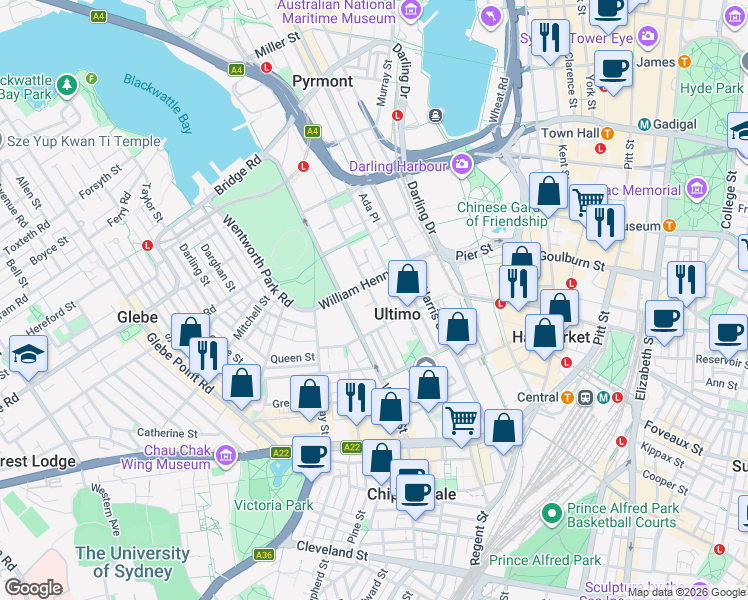Open the front cafe marker on Chippendale label
This screenshot has width=748, height=600.
tap(416, 496)
